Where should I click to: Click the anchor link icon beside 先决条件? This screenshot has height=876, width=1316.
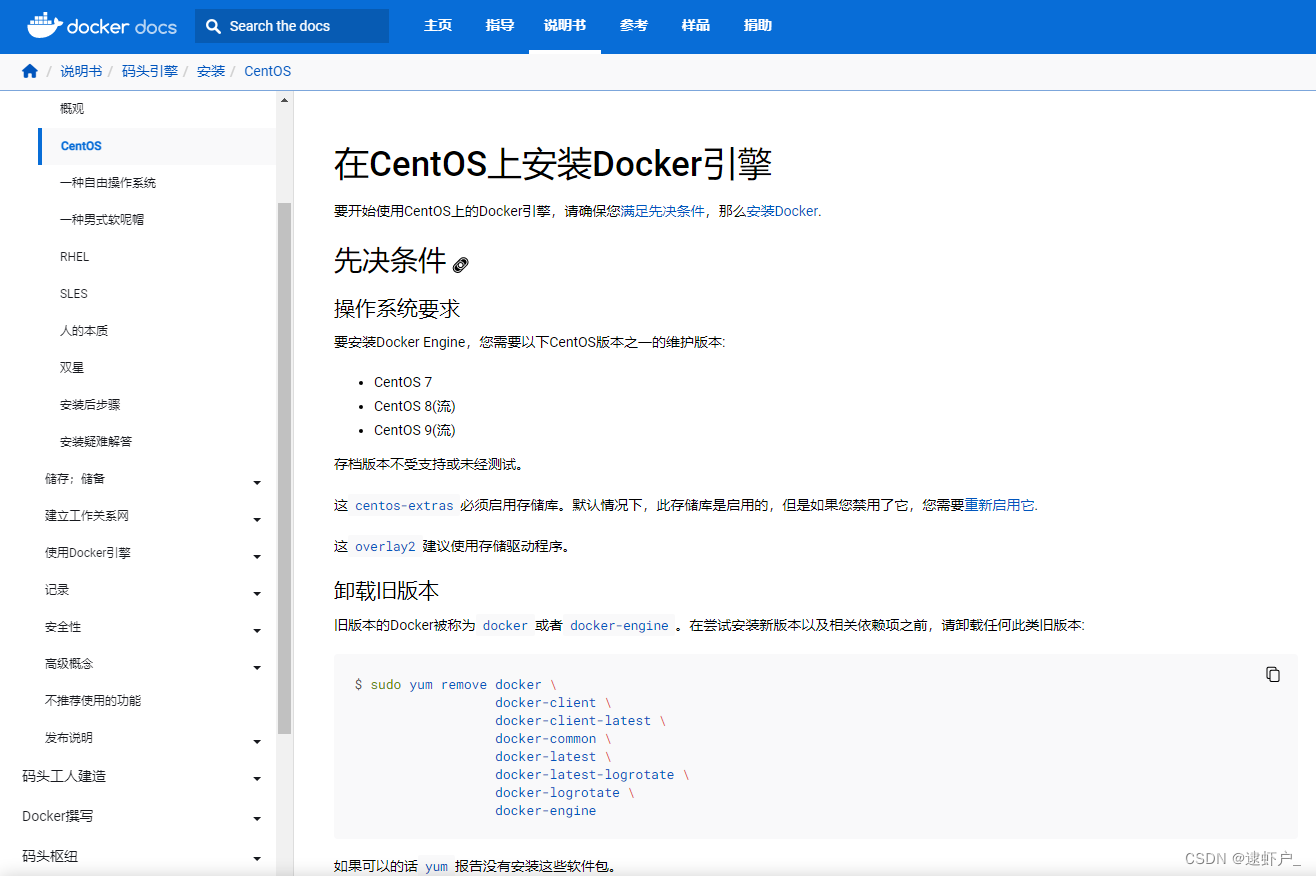pos(460,265)
